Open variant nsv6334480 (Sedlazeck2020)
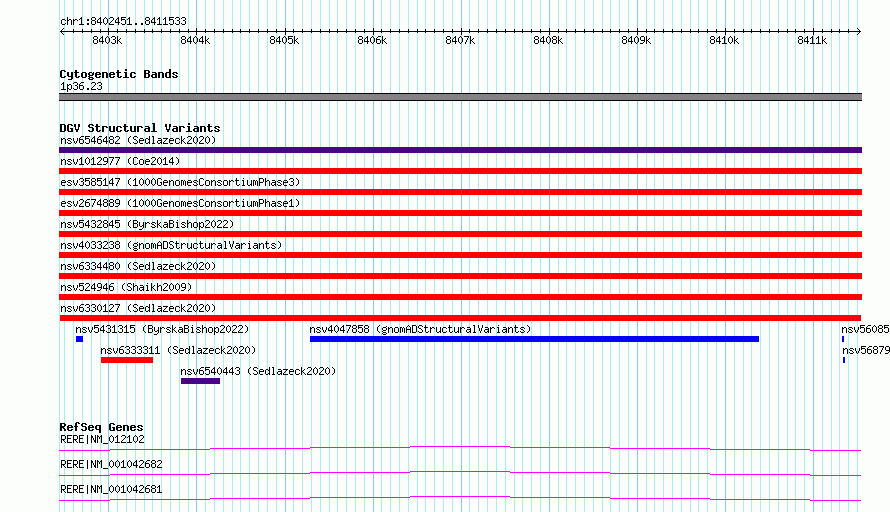 tap(138, 266)
